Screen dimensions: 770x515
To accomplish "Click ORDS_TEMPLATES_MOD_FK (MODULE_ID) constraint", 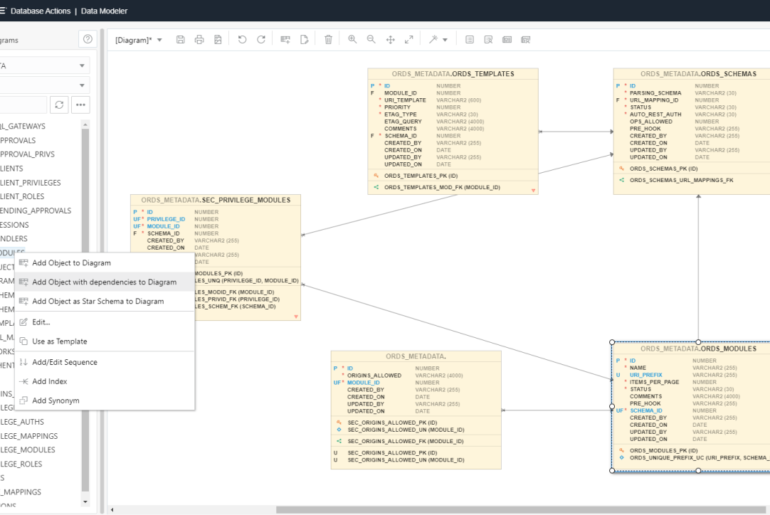I will pos(442,188).
